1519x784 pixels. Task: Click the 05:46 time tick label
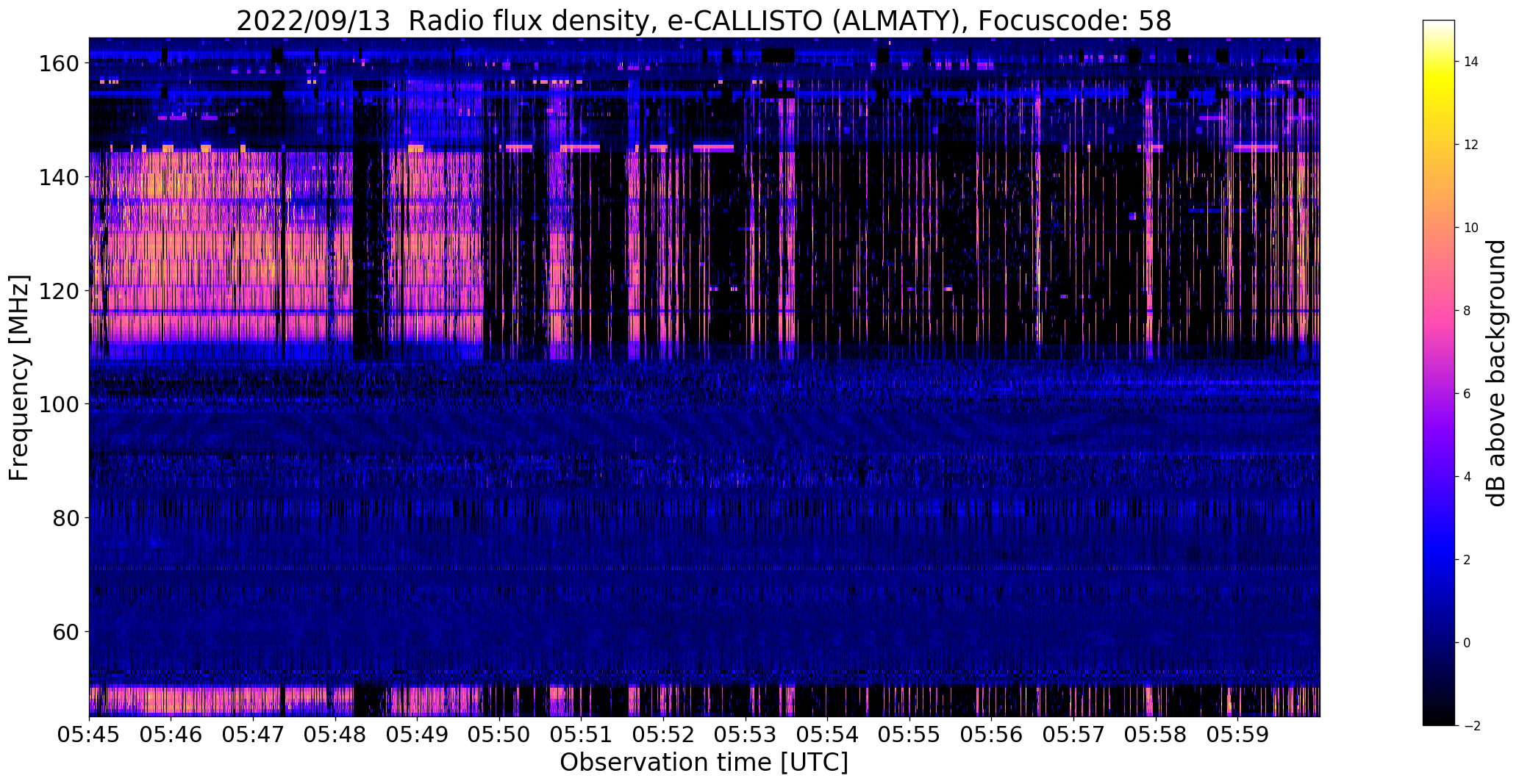pos(171,735)
